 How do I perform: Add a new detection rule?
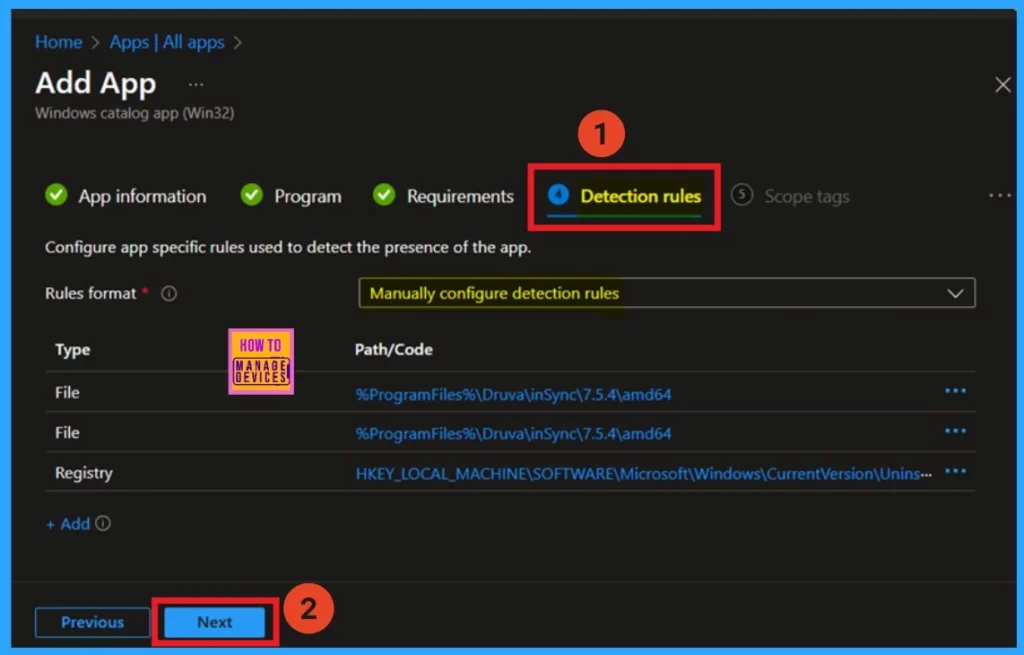(68, 524)
